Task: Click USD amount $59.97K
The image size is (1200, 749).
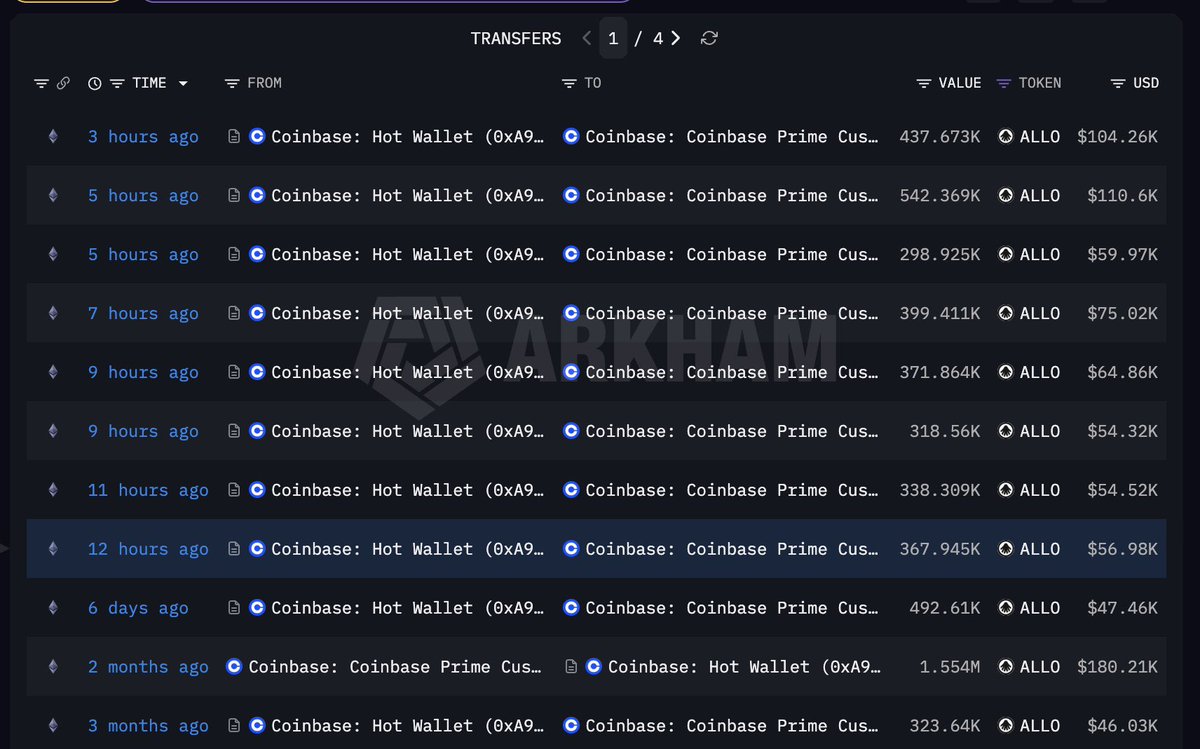Action: [x=1123, y=254]
